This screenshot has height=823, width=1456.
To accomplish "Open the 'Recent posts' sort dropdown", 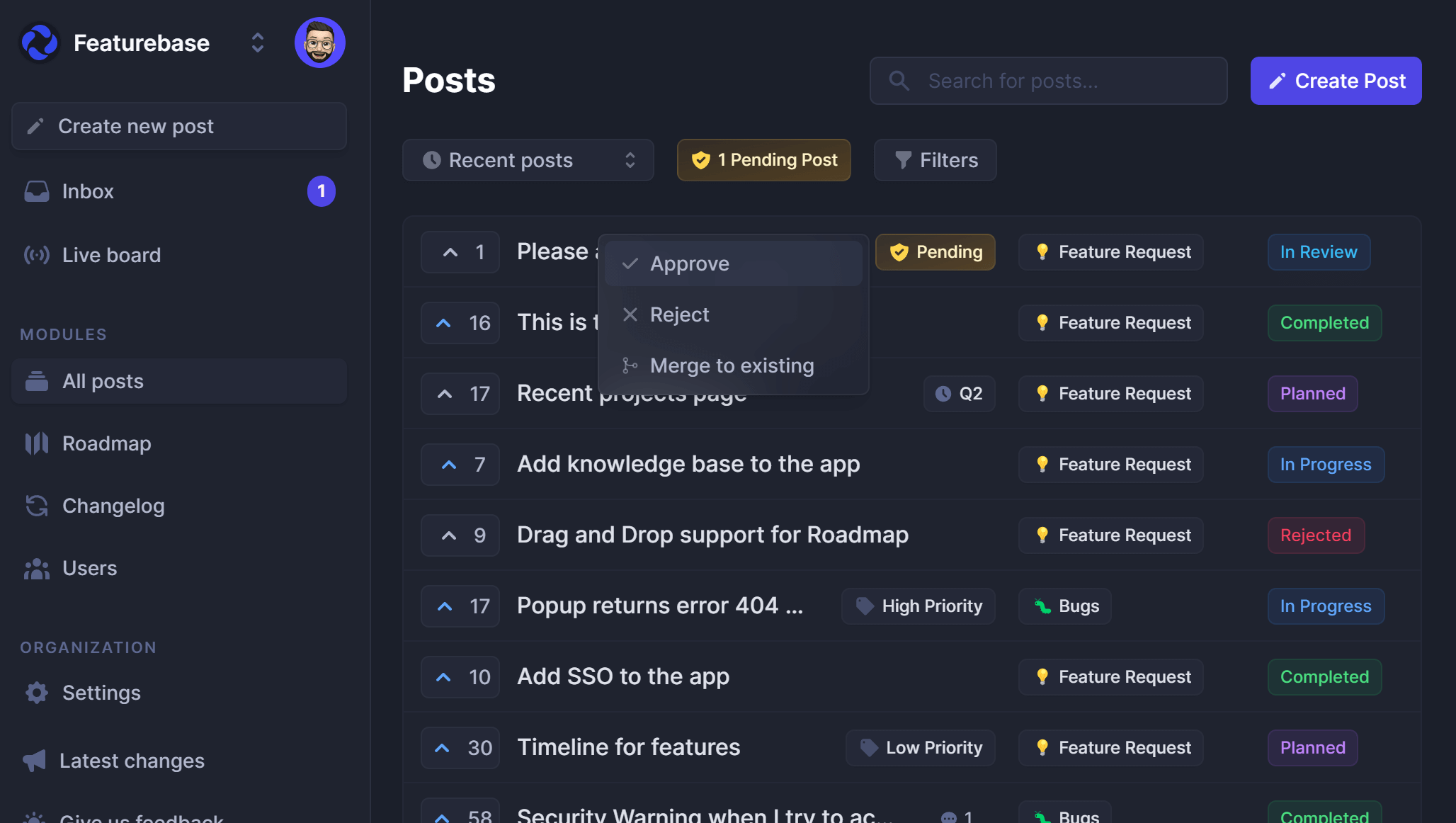I will tap(527, 160).
